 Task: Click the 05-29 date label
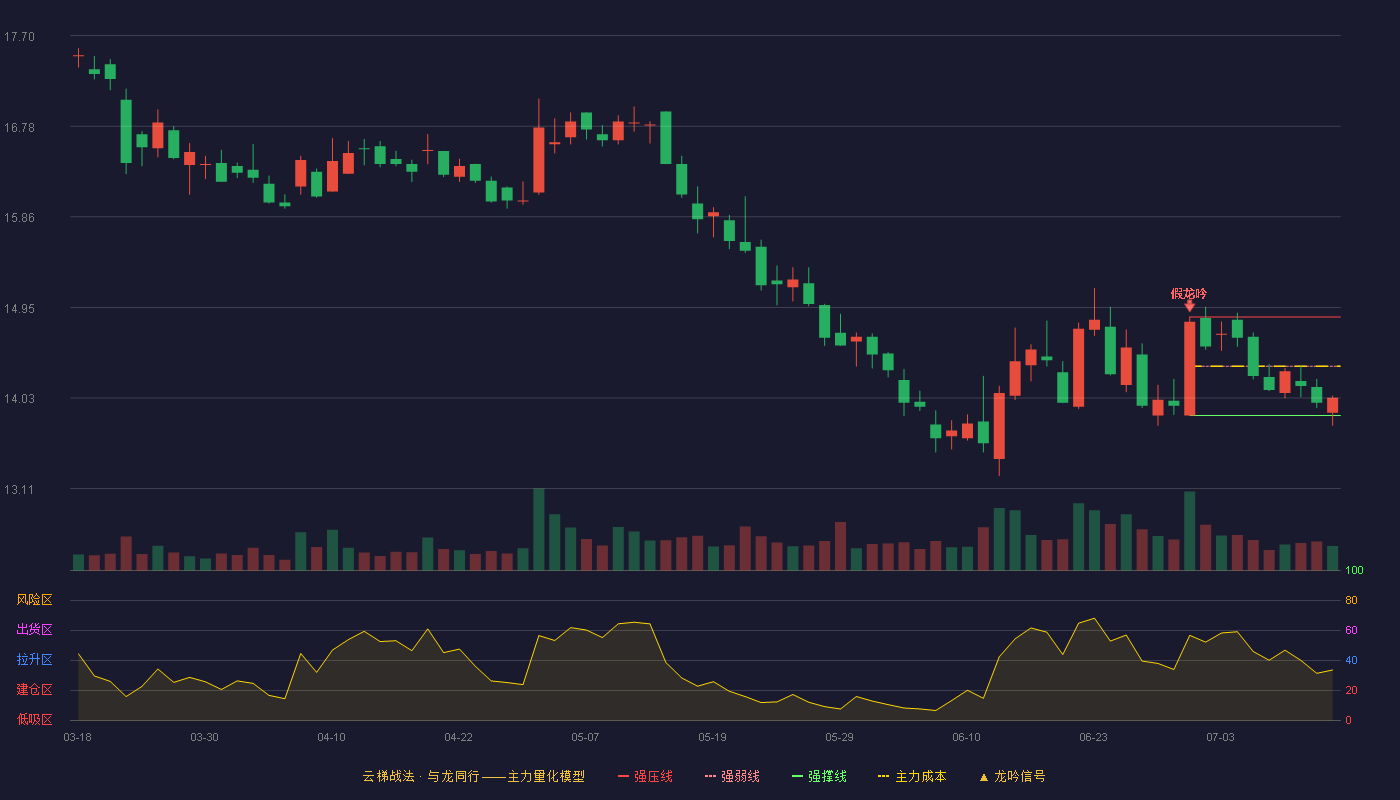(839, 737)
